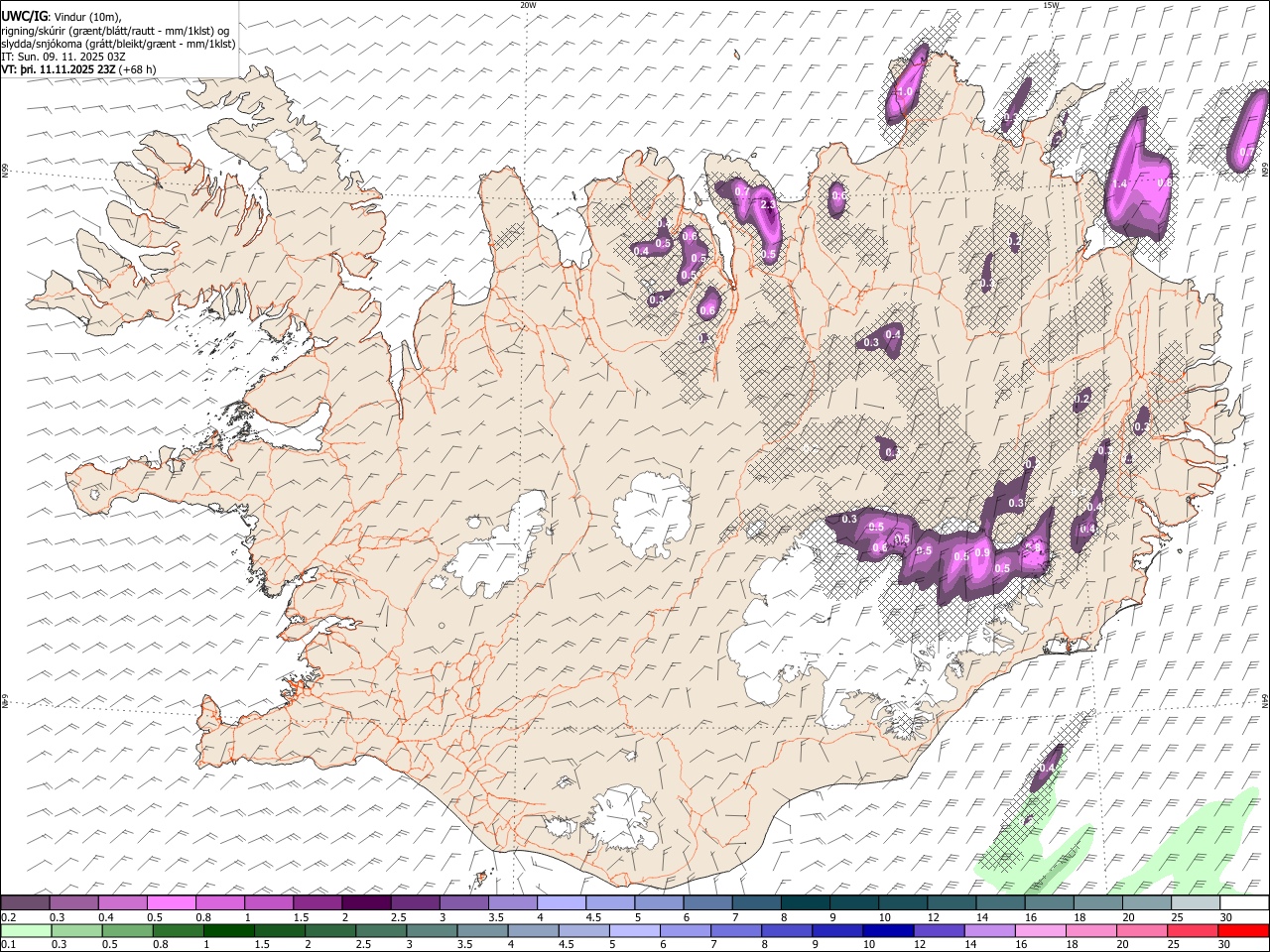Click the '1.4' precipitation value offshore northeast

[x=1119, y=184]
